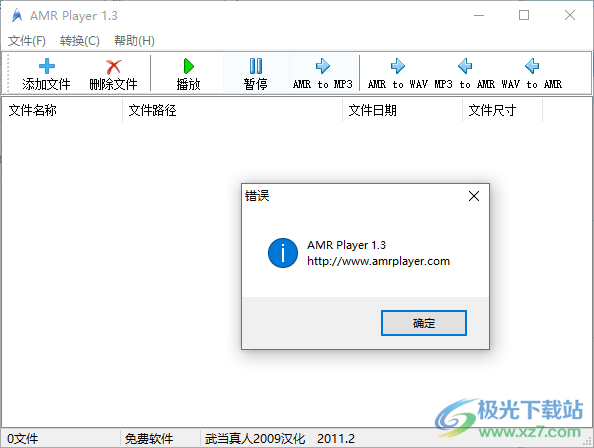This screenshot has height=448, width=594.
Task: Click the 免费软件 status bar entry
Action: click(149, 439)
